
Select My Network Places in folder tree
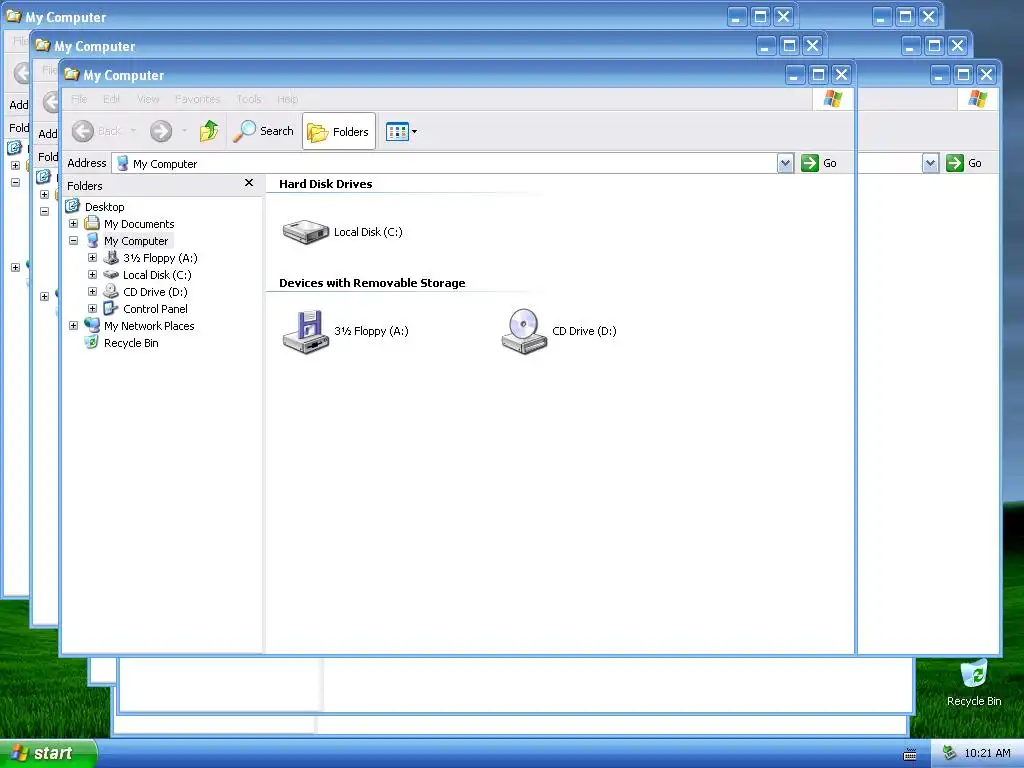149,326
